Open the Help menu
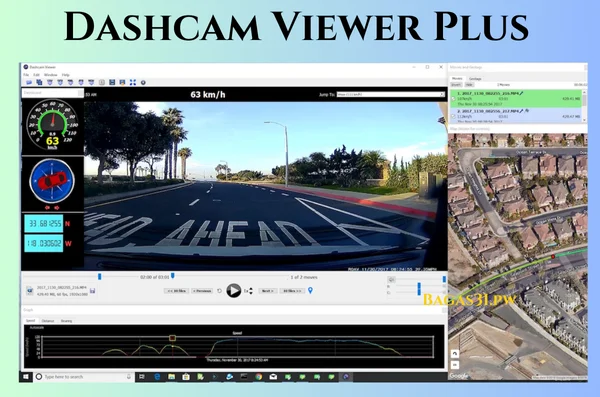600x397 pixels. click(66, 75)
